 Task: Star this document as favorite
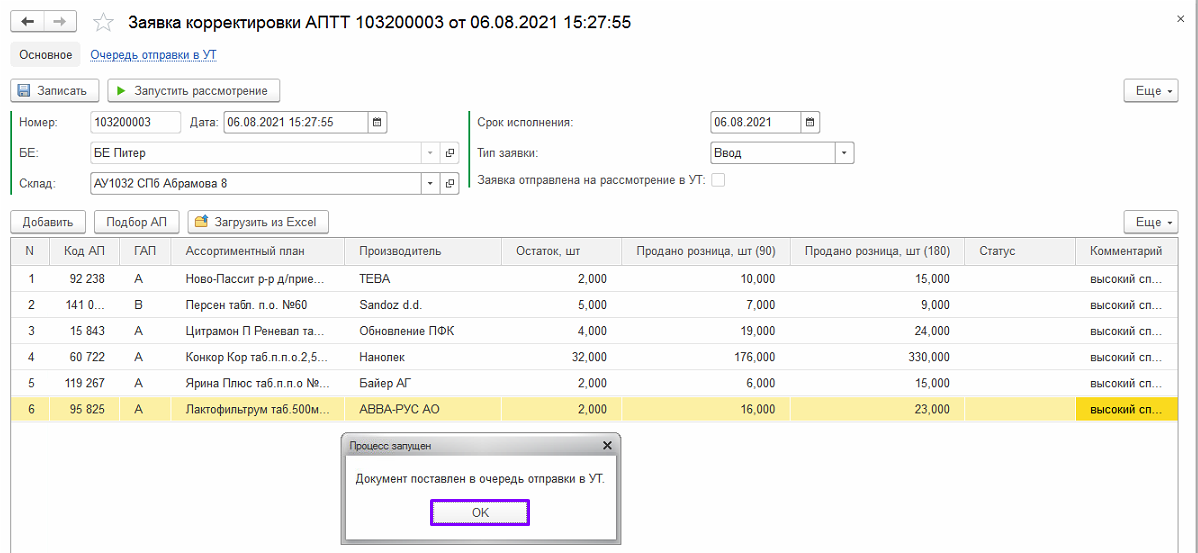pos(101,22)
